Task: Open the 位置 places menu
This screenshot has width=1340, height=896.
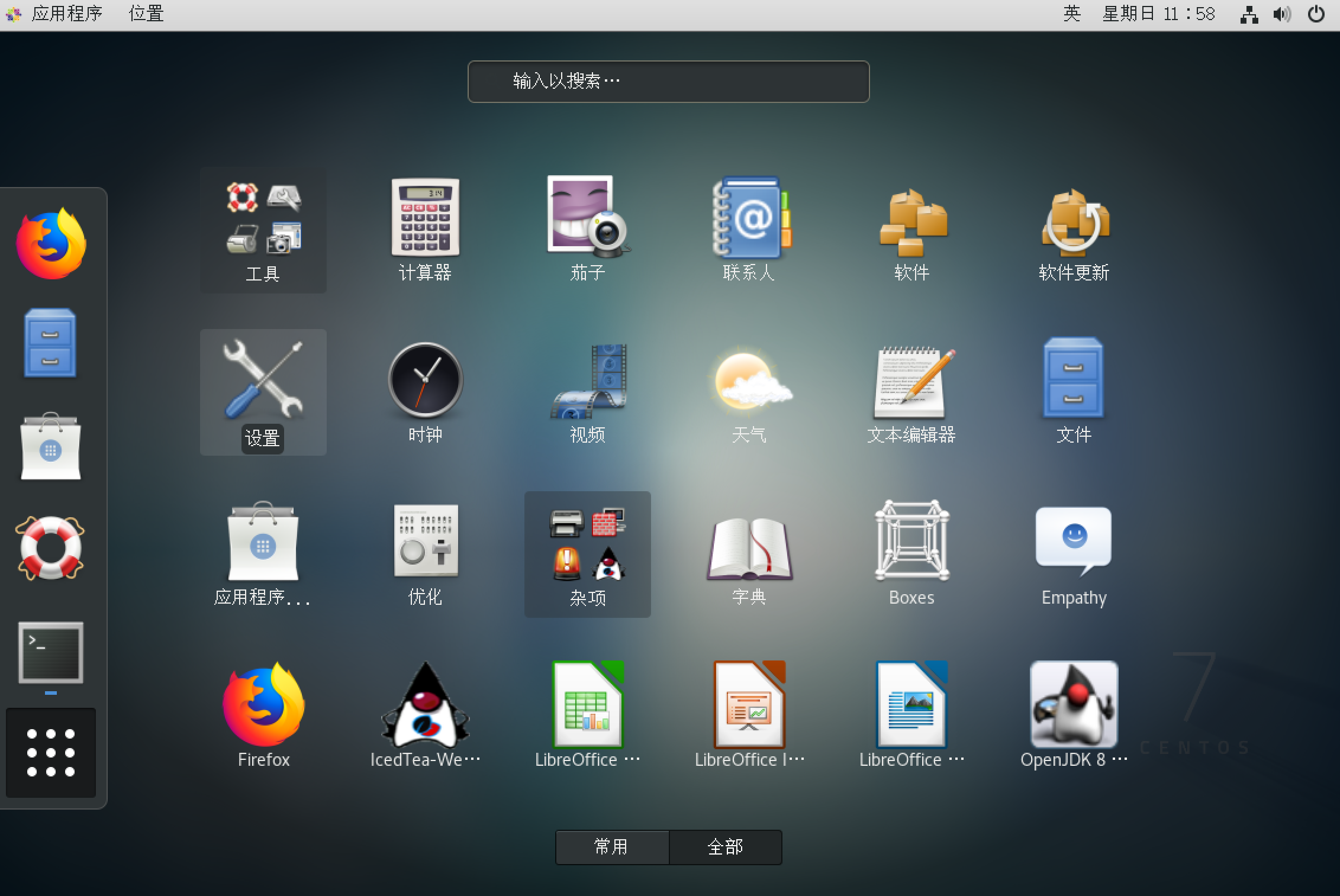Action: click(x=146, y=14)
